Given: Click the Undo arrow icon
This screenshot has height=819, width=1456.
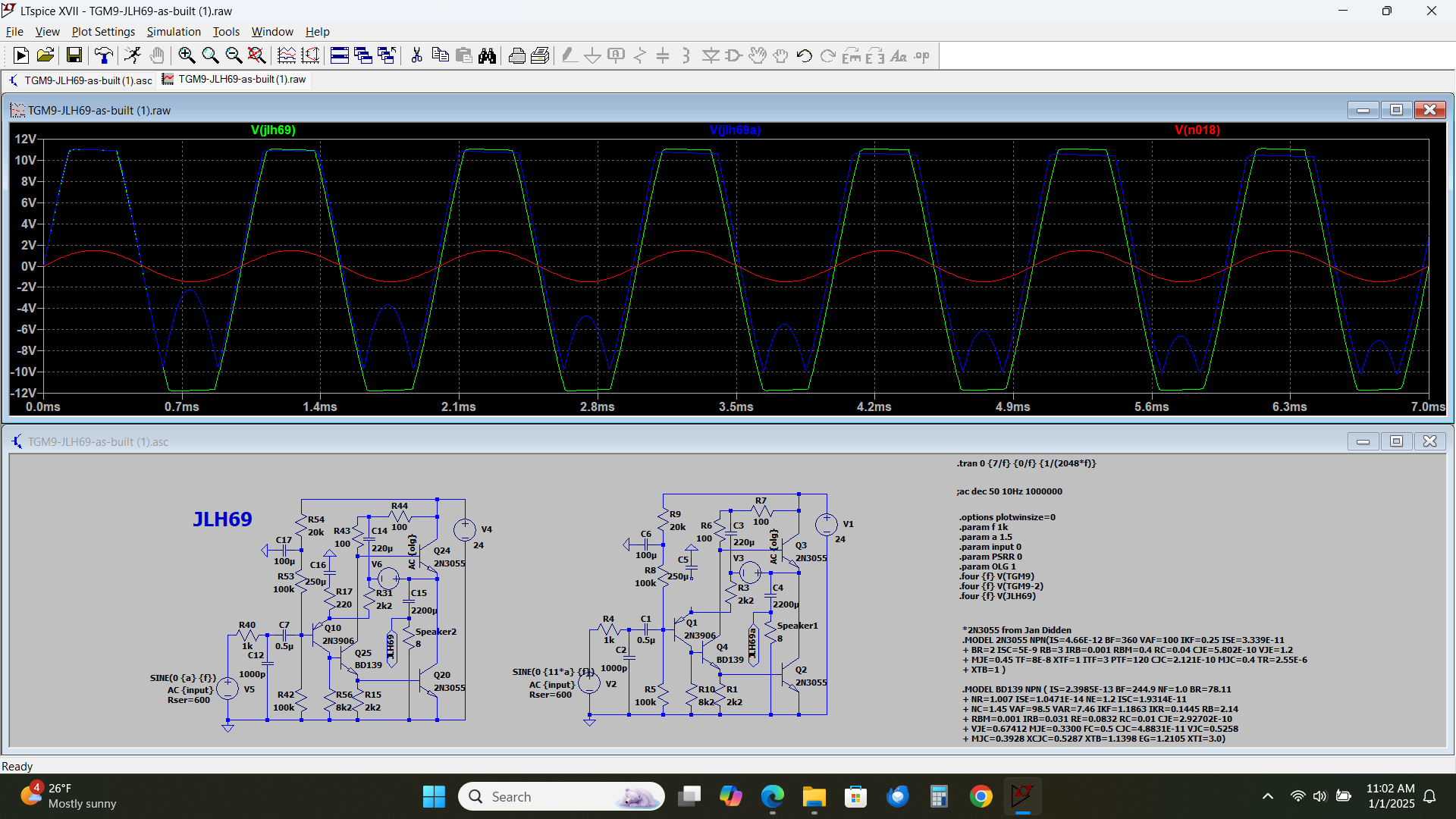Looking at the screenshot, I should (x=804, y=55).
